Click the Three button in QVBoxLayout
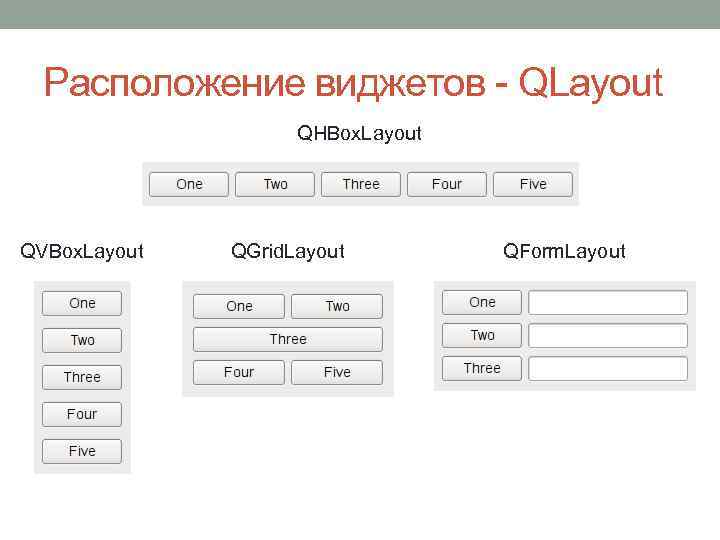 tap(82, 377)
